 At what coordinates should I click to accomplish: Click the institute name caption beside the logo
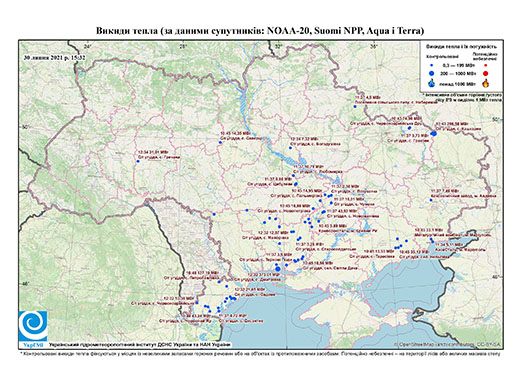(x=139, y=345)
